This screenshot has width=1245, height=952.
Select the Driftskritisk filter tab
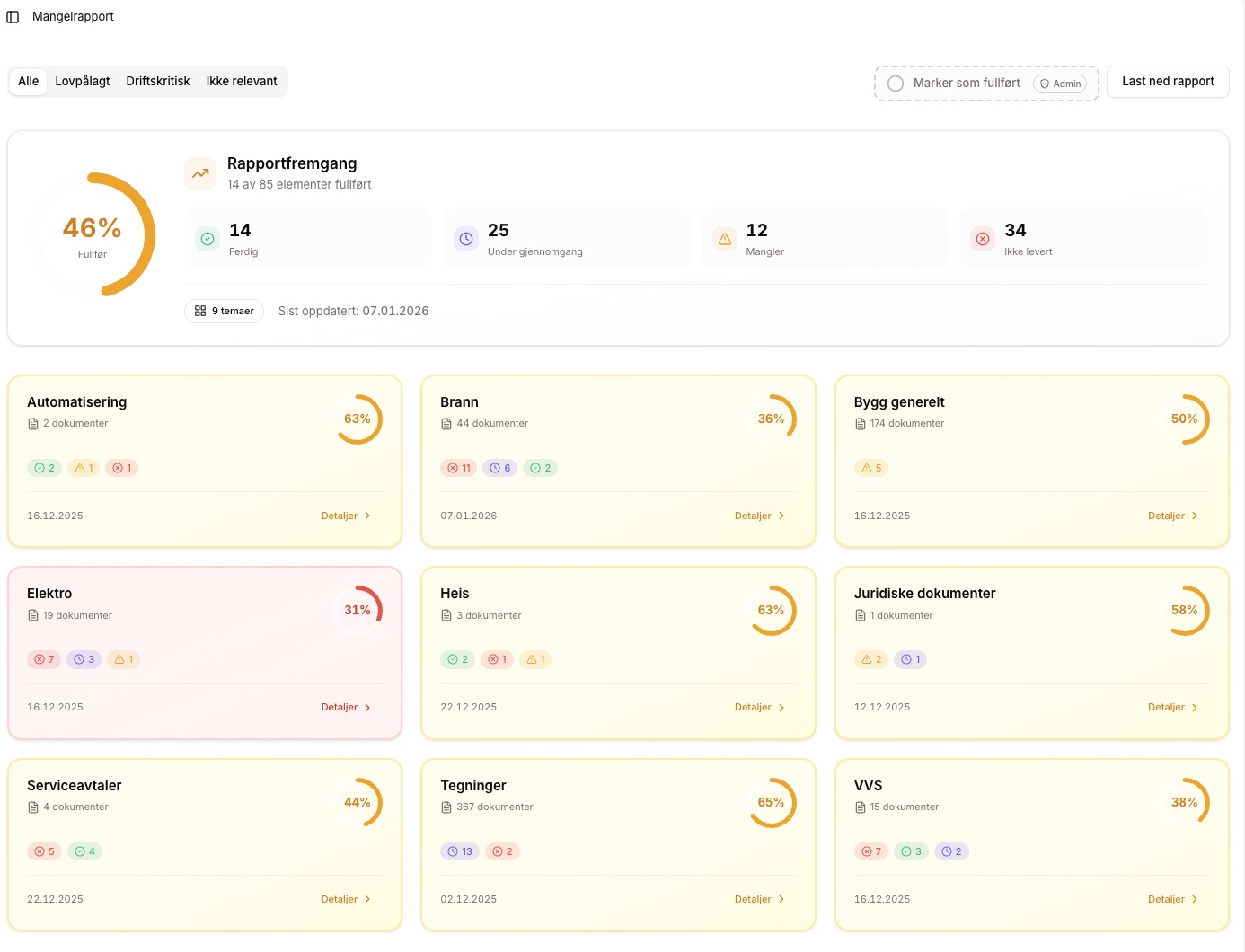(x=158, y=81)
